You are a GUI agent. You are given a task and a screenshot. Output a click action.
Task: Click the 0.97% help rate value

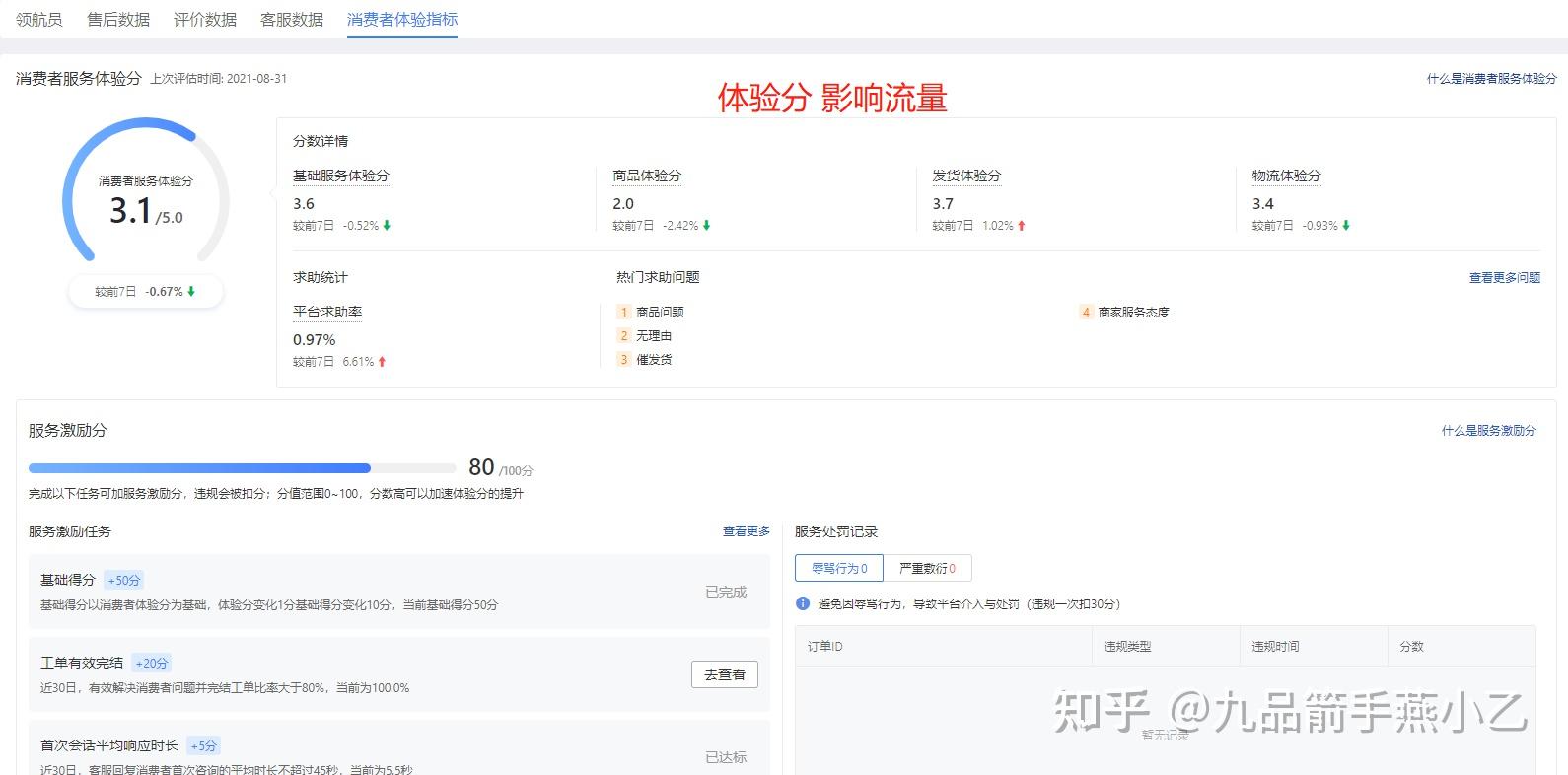pyautogui.click(x=315, y=340)
